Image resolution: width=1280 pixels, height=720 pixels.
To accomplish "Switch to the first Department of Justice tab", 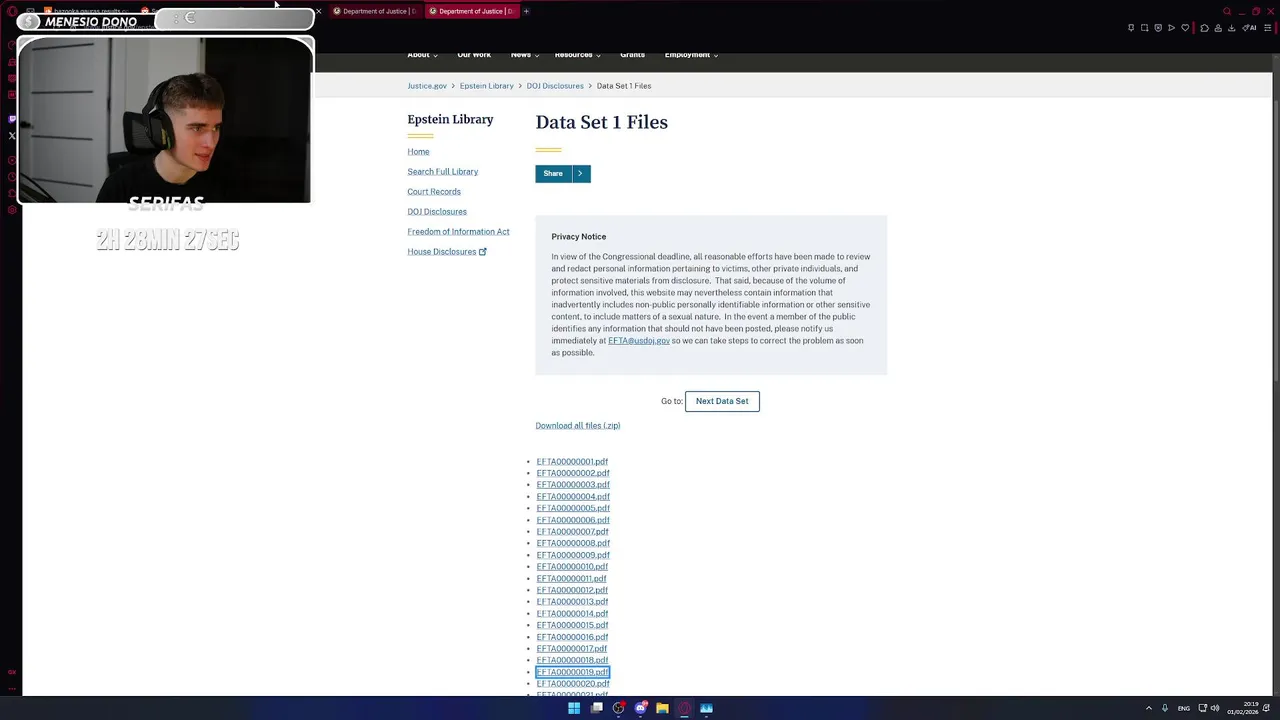I will pos(374,11).
